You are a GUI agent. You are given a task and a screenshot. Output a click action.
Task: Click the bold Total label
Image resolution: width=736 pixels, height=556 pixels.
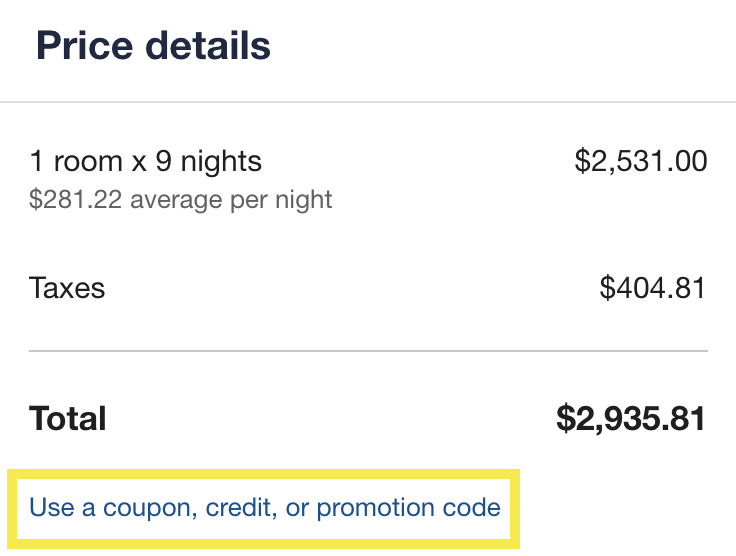pos(68,419)
